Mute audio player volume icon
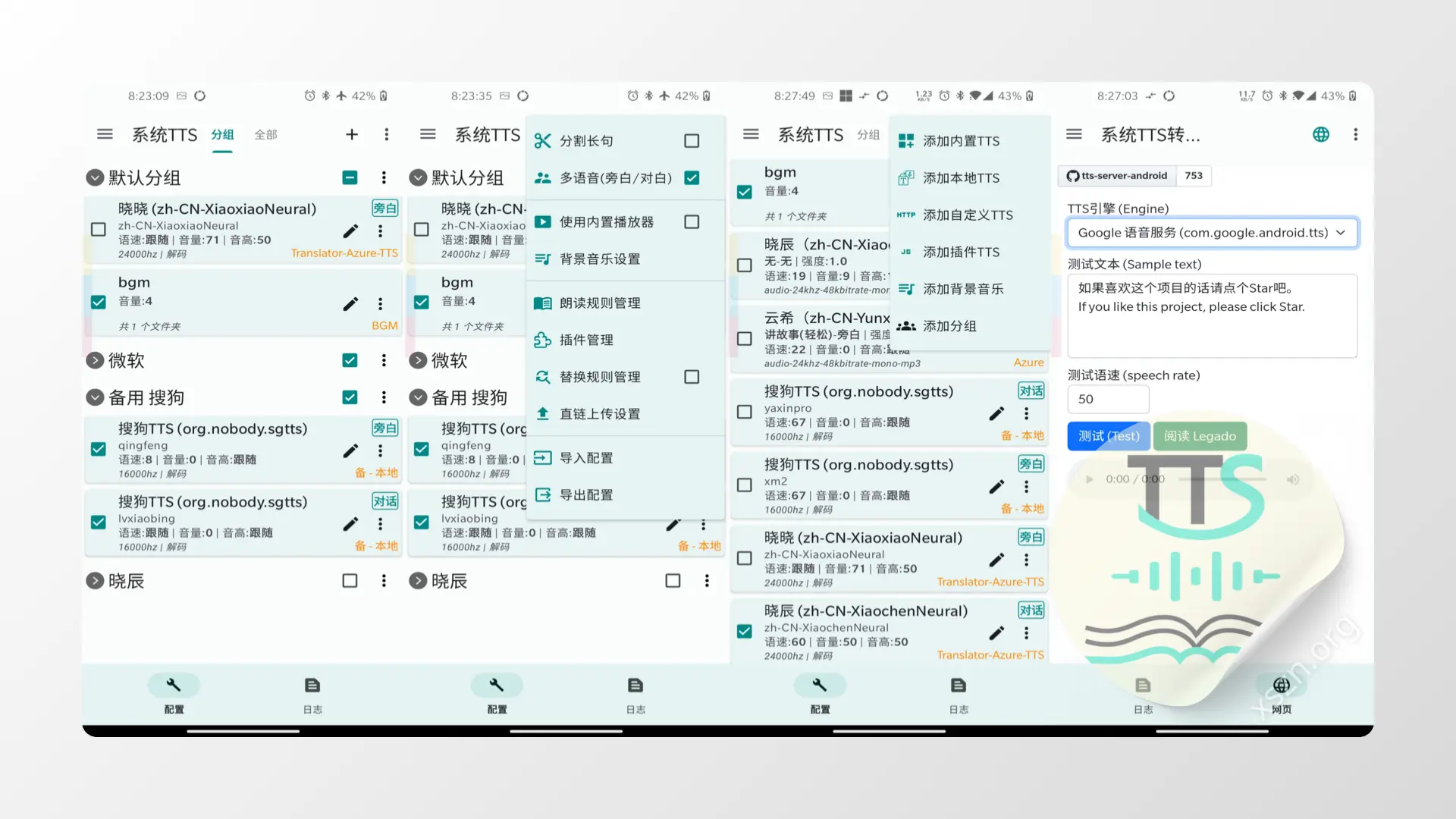This screenshot has width=1456, height=819. pyautogui.click(x=1293, y=479)
